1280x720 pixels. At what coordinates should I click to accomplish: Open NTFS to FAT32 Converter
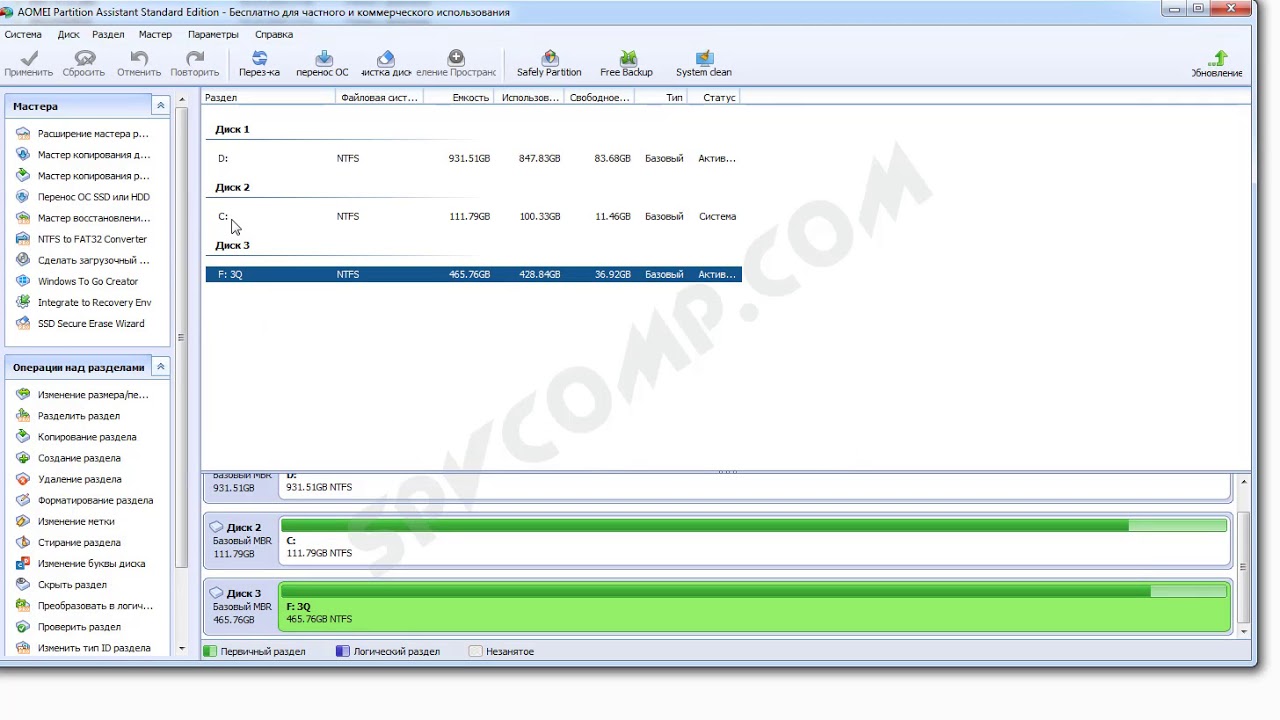click(x=82, y=239)
